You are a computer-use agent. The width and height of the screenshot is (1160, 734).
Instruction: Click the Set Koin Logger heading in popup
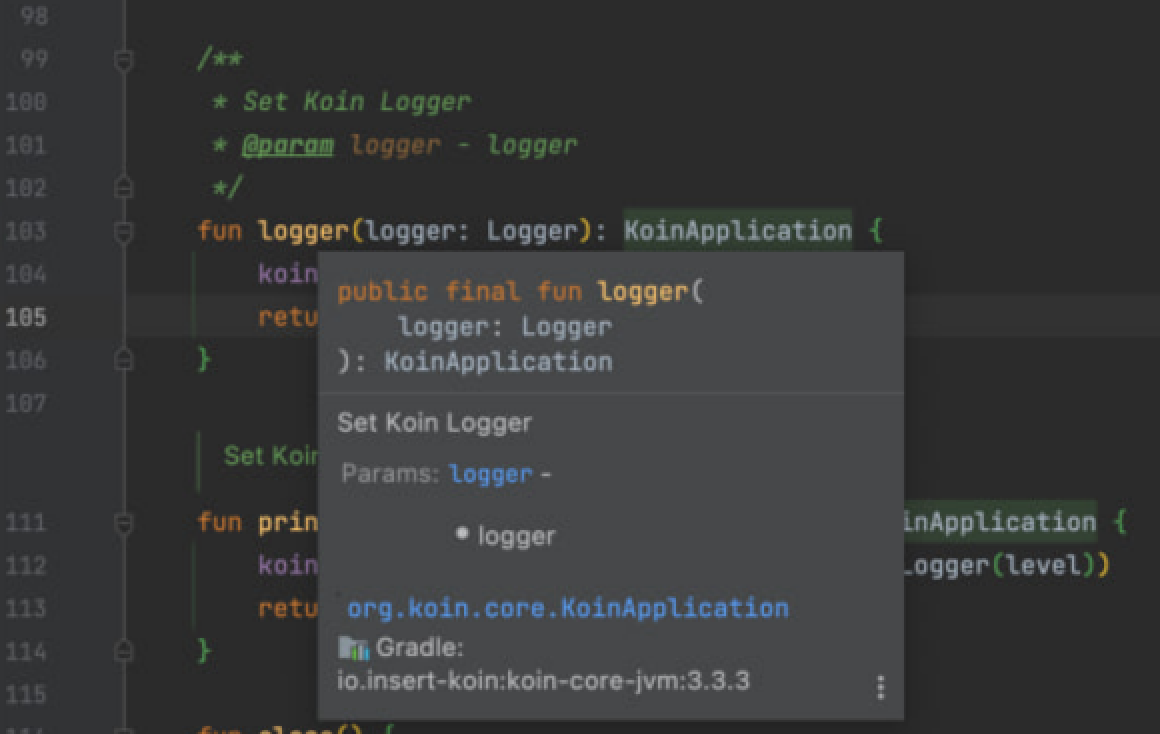pyautogui.click(x=434, y=422)
